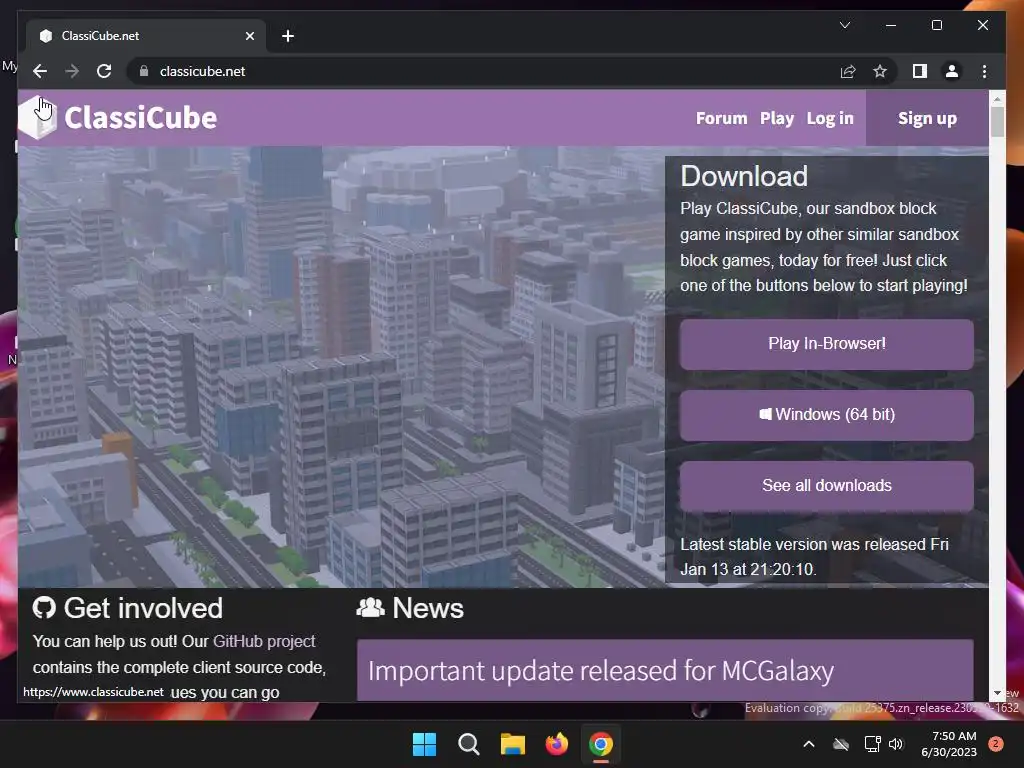1024x768 pixels.
Task: Close the ClassiCube.net tab
Action: tap(249, 36)
